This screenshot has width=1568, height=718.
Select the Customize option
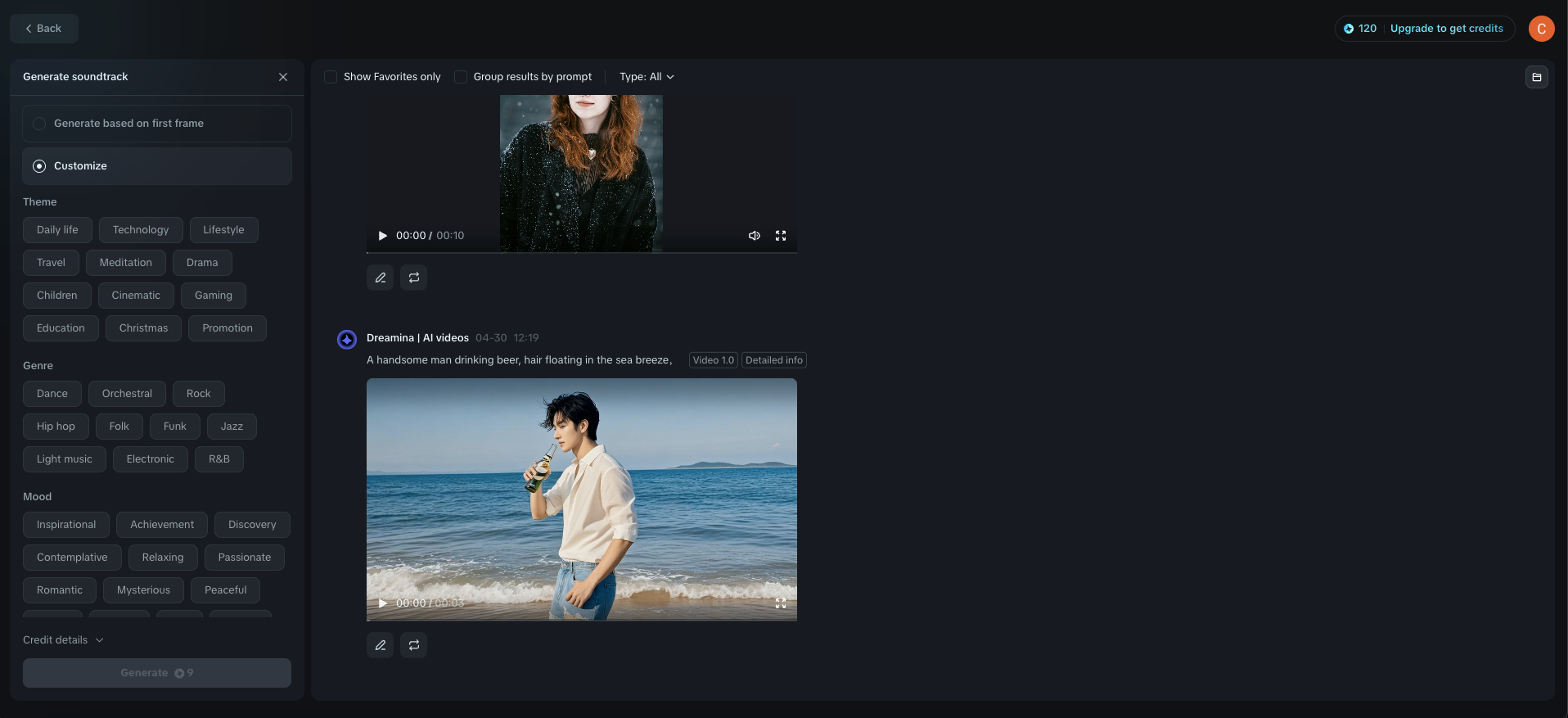point(157,166)
